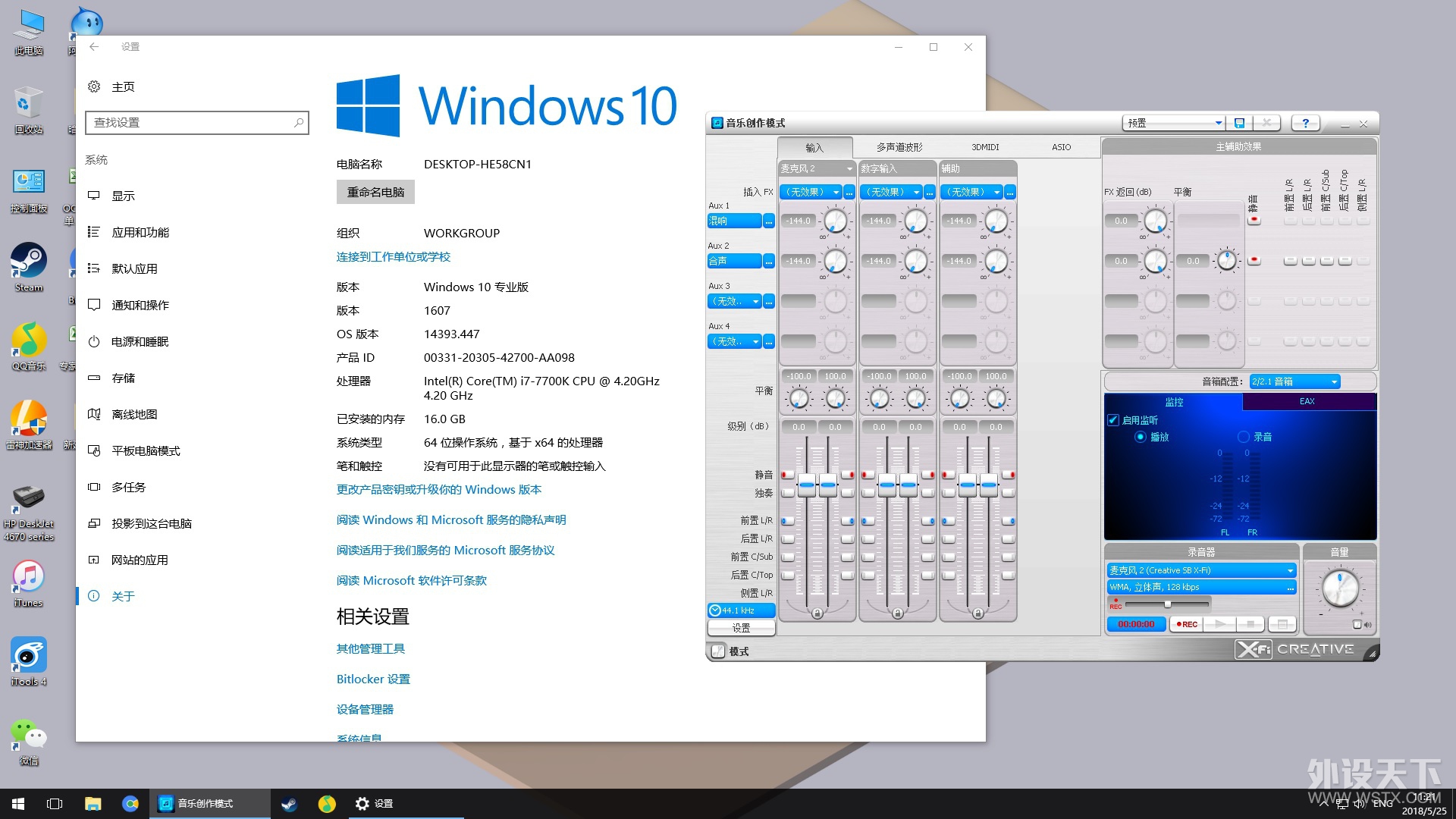Click the lock icon under 麦克风 2 faders
Screen dimensions: 1456x819
click(817, 613)
